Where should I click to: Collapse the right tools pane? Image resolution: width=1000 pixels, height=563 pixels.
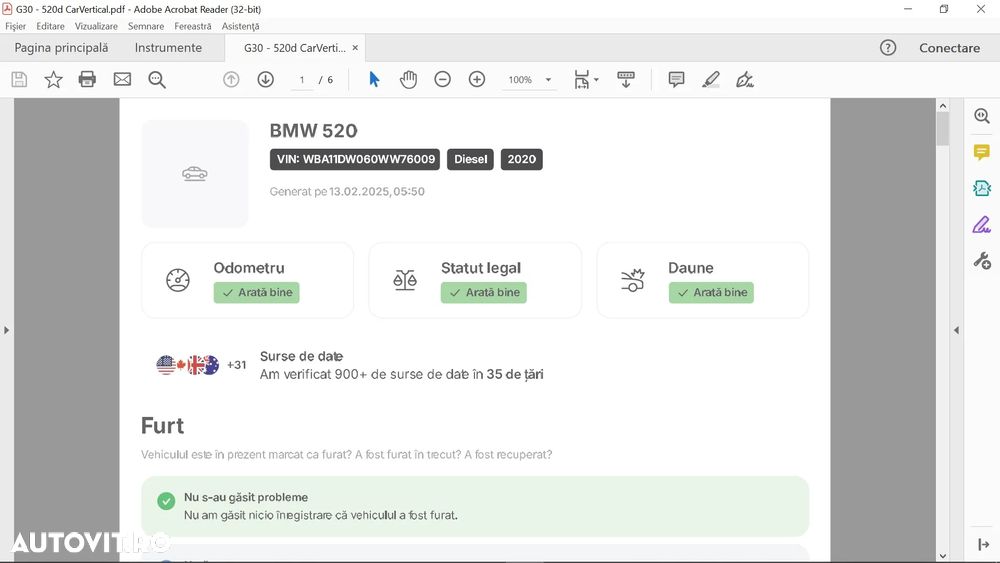click(x=983, y=545)
